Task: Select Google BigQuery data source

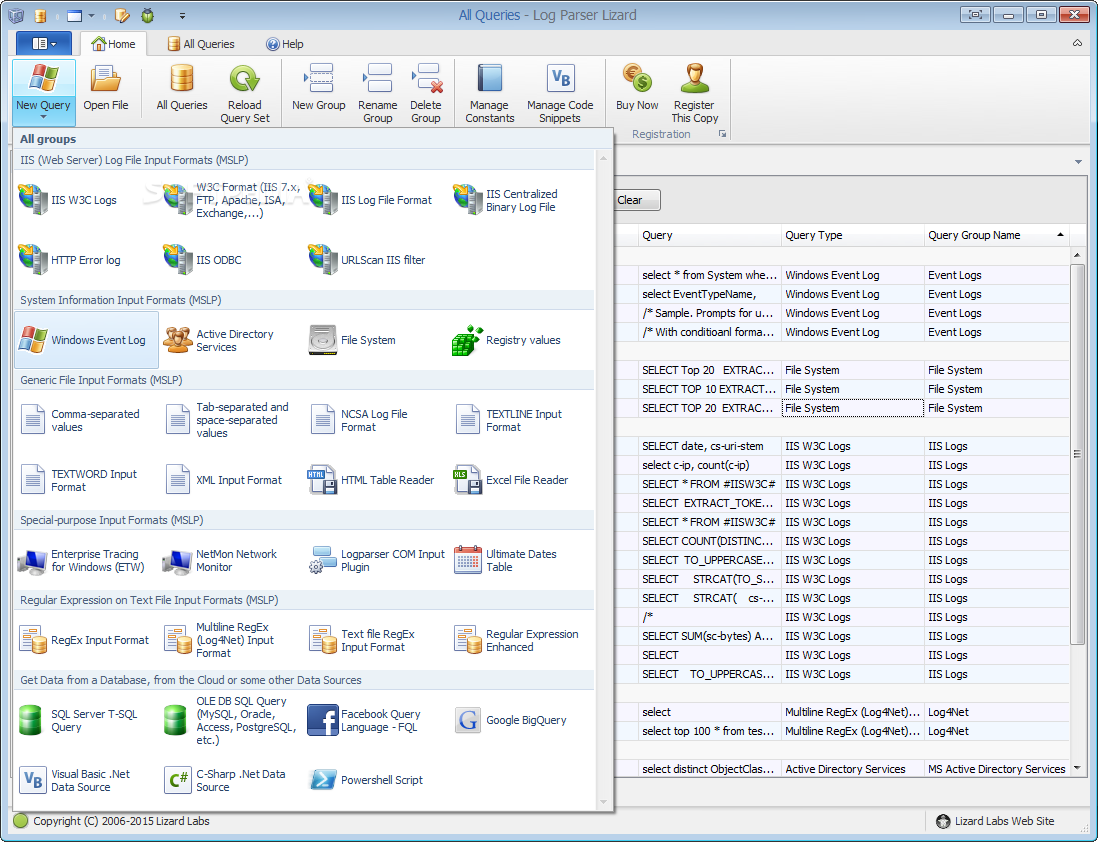Action: [521, 721]
